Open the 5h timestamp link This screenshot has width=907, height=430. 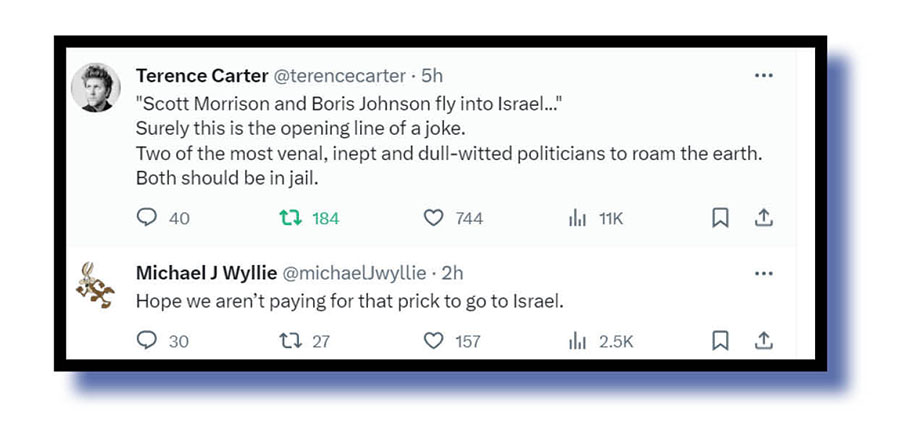[433, 75]
